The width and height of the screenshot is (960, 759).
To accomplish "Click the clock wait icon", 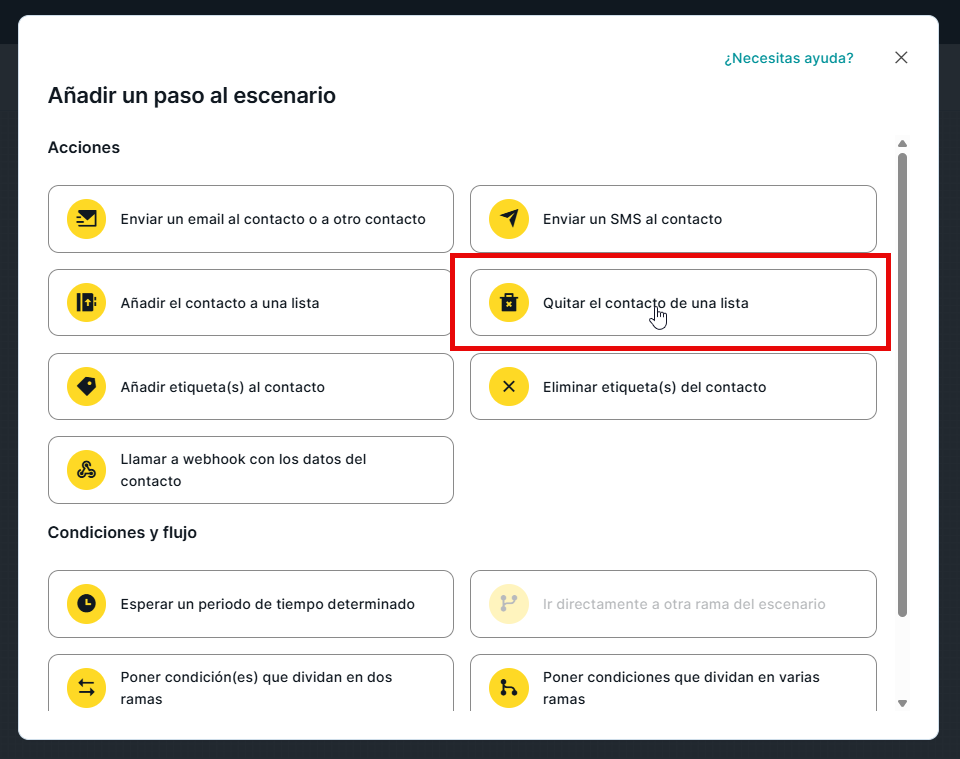I will 87,604.
